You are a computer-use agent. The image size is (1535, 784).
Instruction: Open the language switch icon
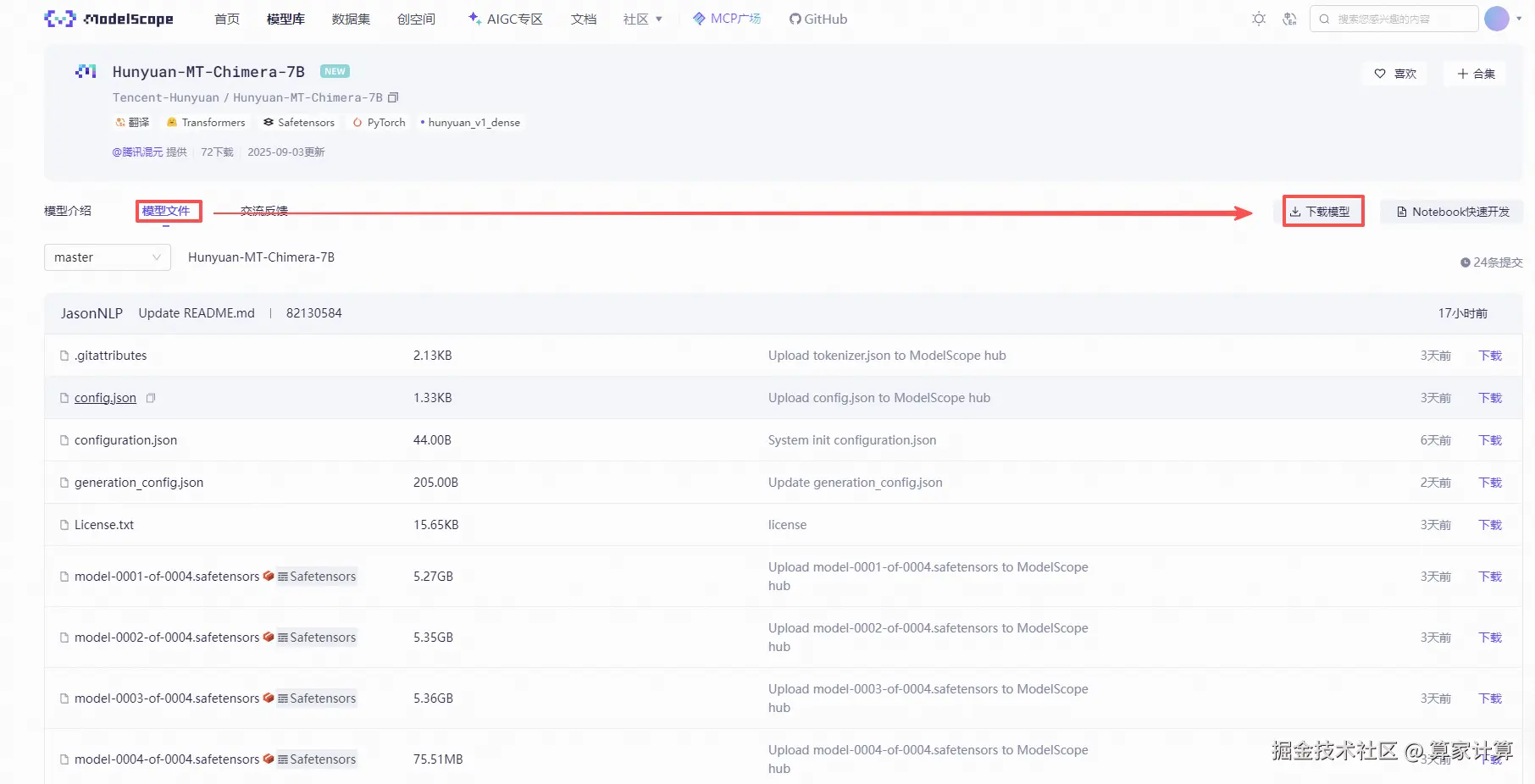click(x=1289, y=19)
